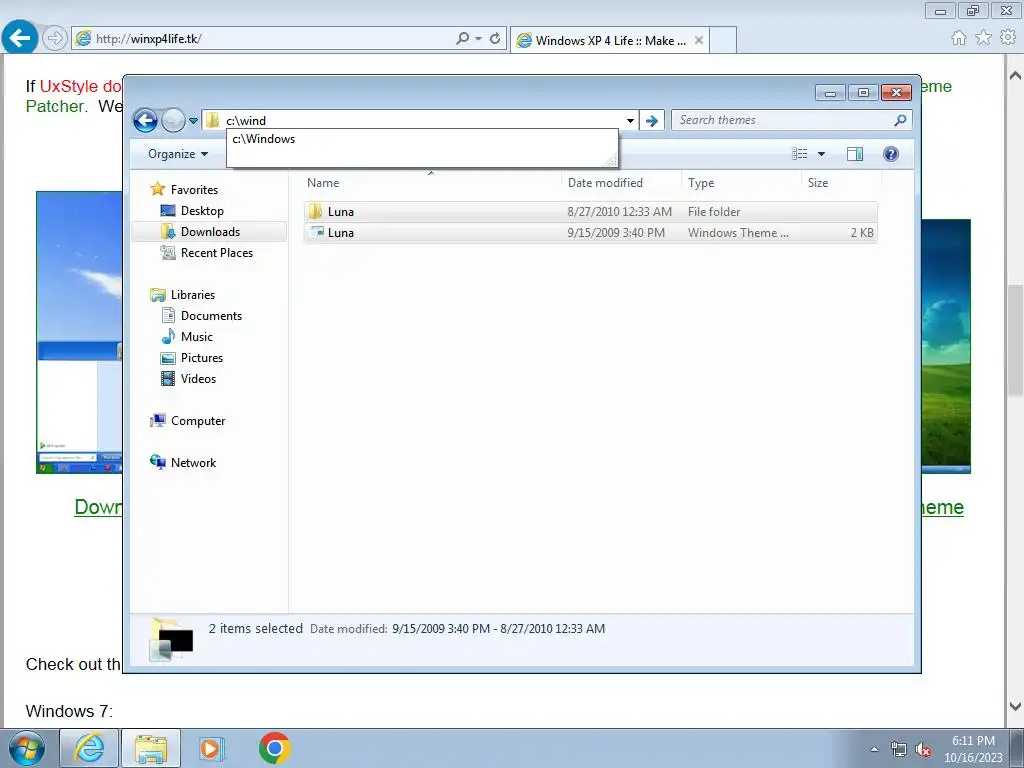Screen dimensions: 1024x768
Task: Click the Luna folder icon in the file list
Action: (x=316, y=212)
